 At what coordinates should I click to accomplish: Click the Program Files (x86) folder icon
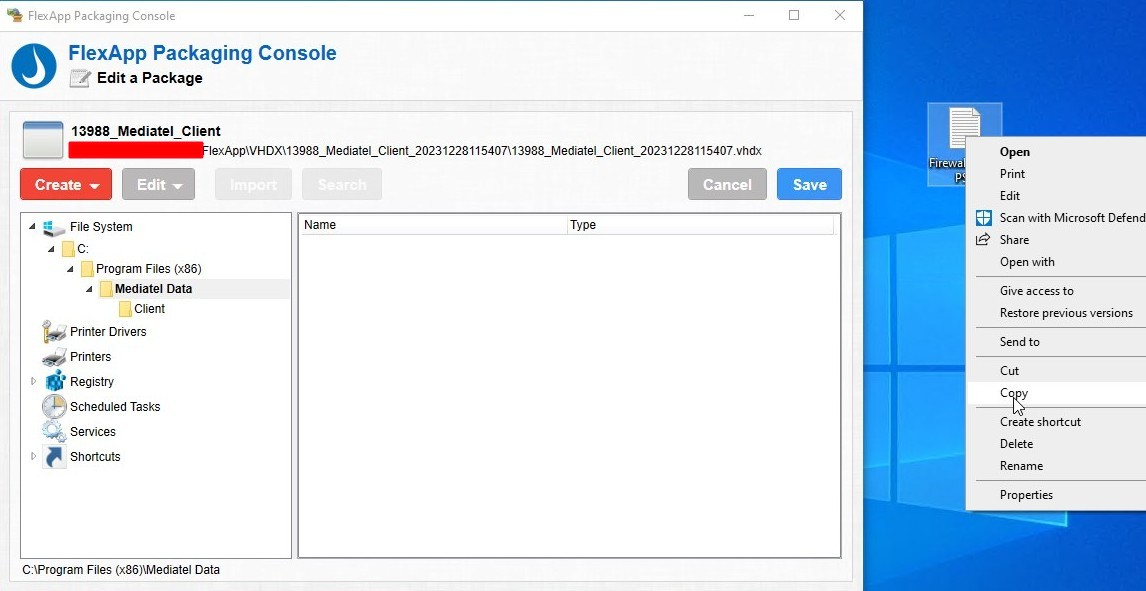(x=87, y=269)
